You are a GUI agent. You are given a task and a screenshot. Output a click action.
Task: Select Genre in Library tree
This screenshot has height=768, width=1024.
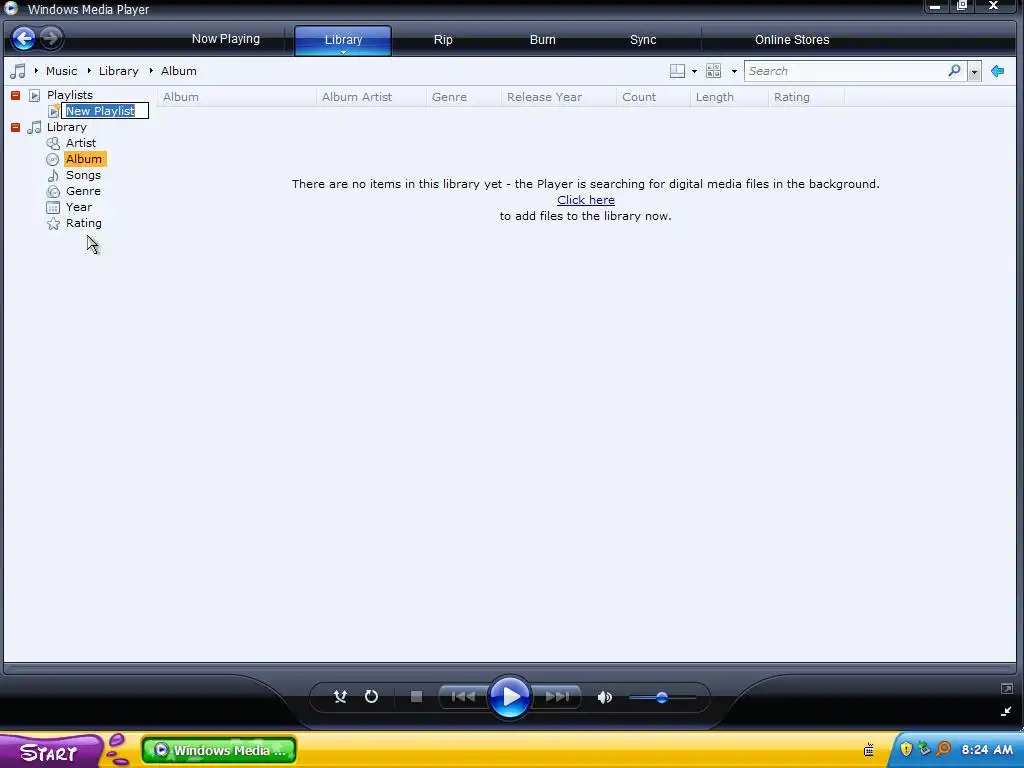[x=83, y=191]
